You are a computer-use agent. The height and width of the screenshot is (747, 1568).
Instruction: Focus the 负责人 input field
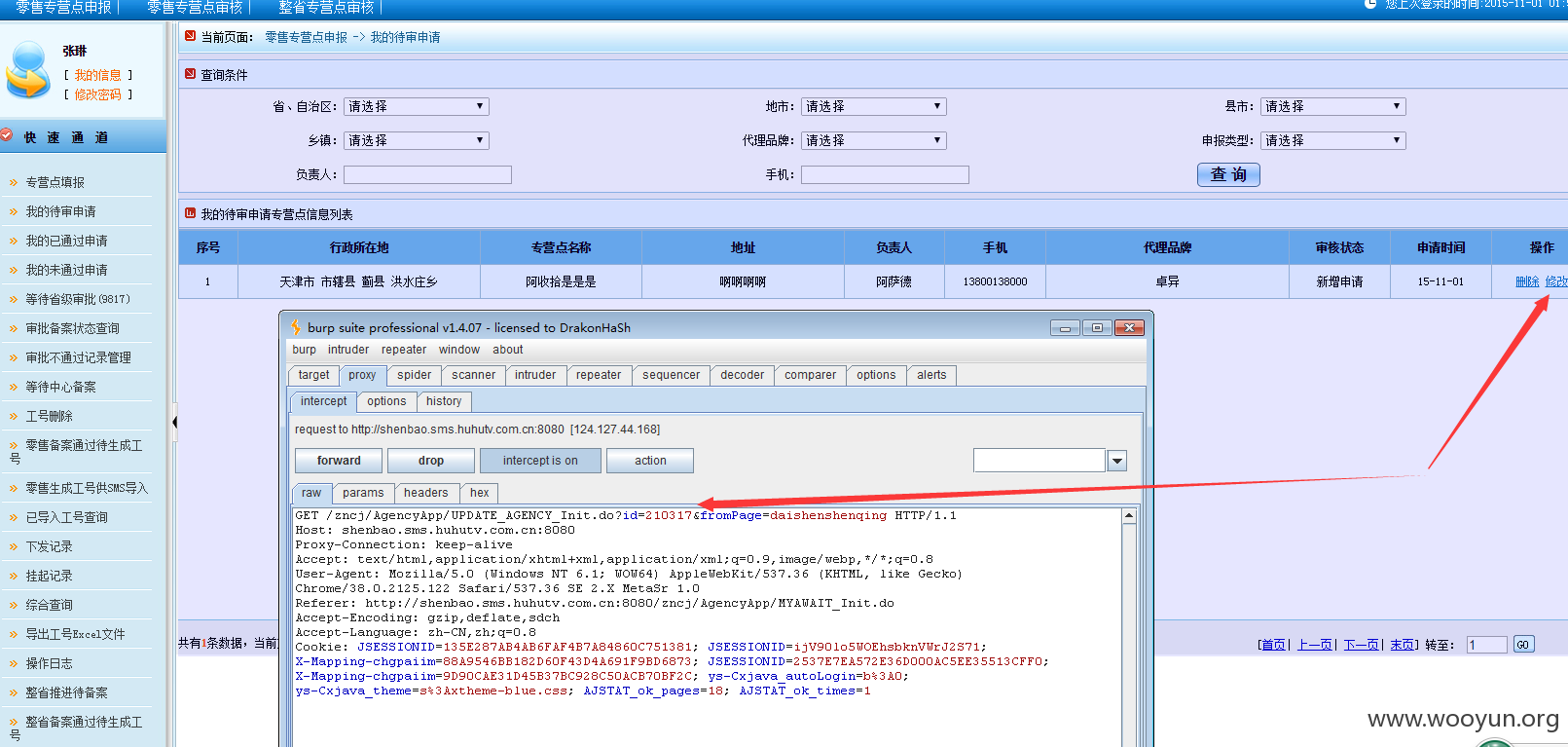(427, 174)
